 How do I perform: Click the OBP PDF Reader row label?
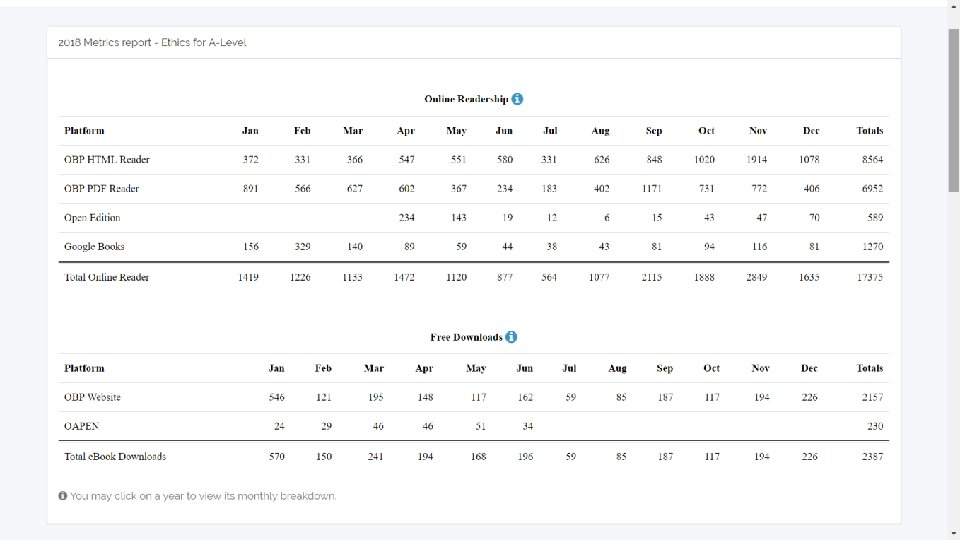(101, 189)
